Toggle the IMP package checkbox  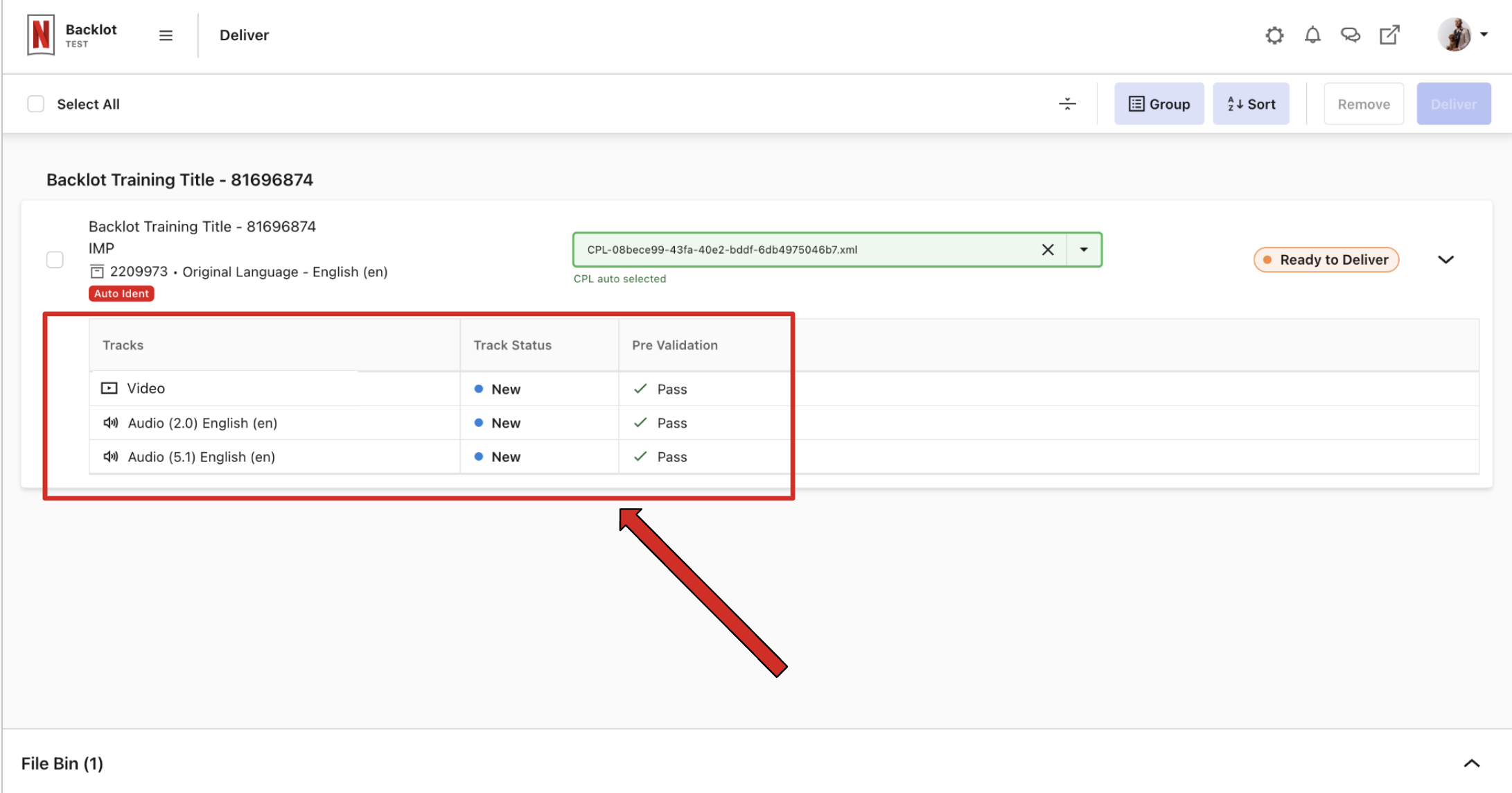pos(55,259)
